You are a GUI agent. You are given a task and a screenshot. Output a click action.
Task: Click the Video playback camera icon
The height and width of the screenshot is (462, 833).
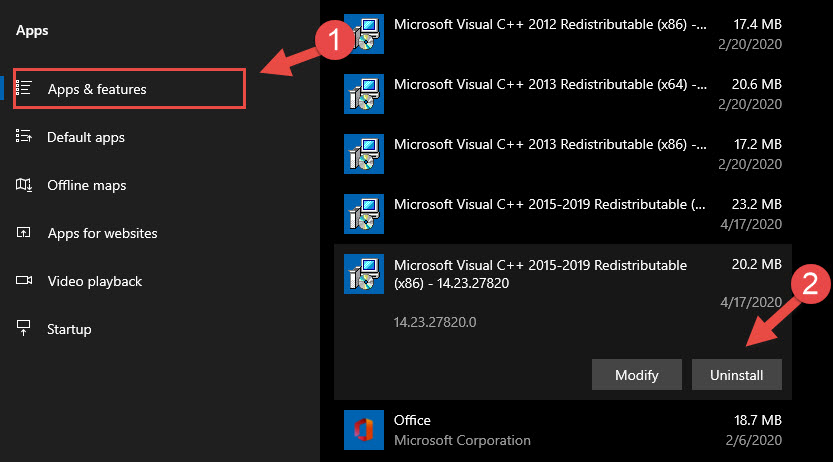[24, 280]
